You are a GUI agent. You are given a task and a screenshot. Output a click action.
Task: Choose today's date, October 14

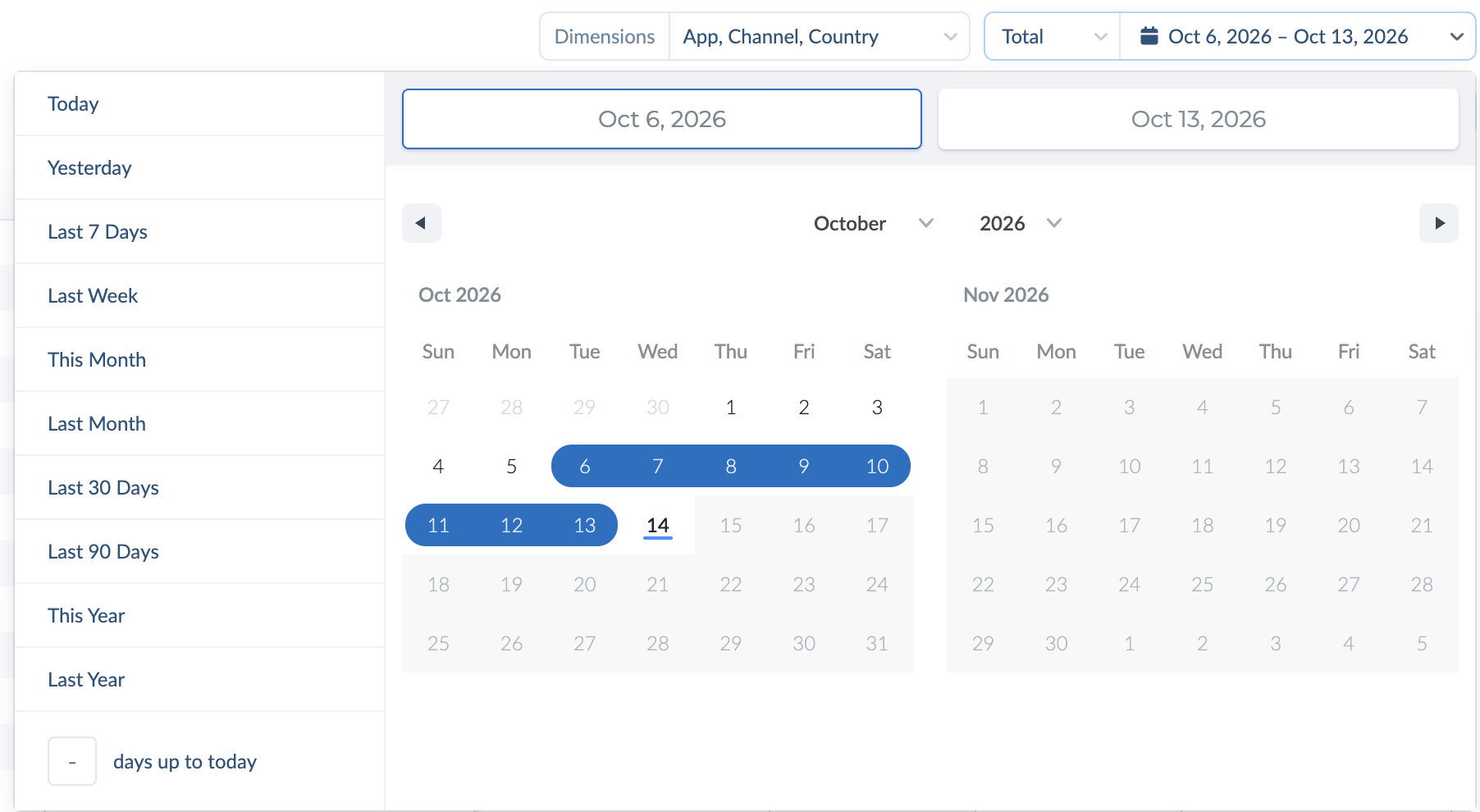[x=658, y=525]
